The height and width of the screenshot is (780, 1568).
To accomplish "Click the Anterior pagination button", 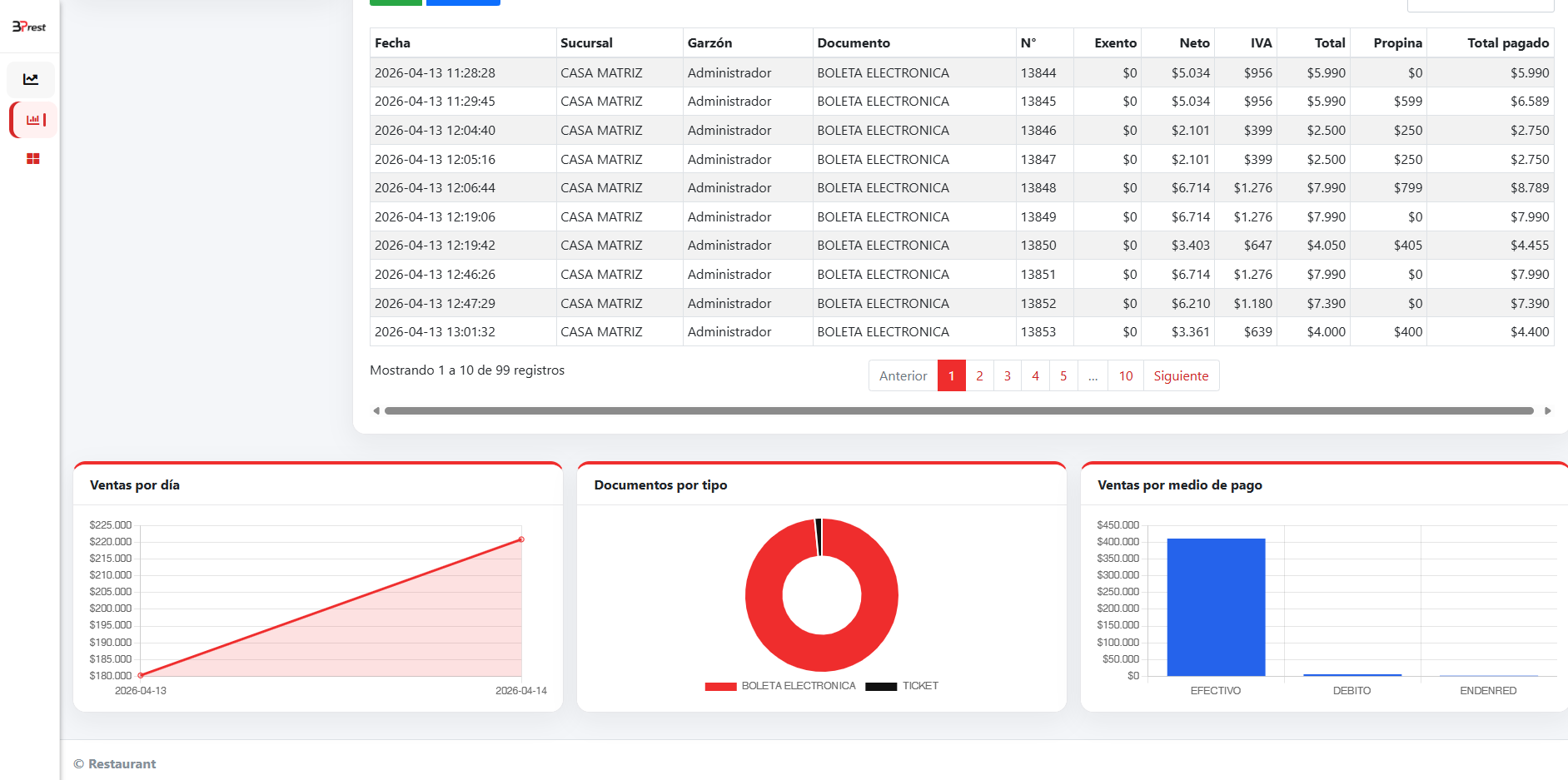I will point(903,375).
